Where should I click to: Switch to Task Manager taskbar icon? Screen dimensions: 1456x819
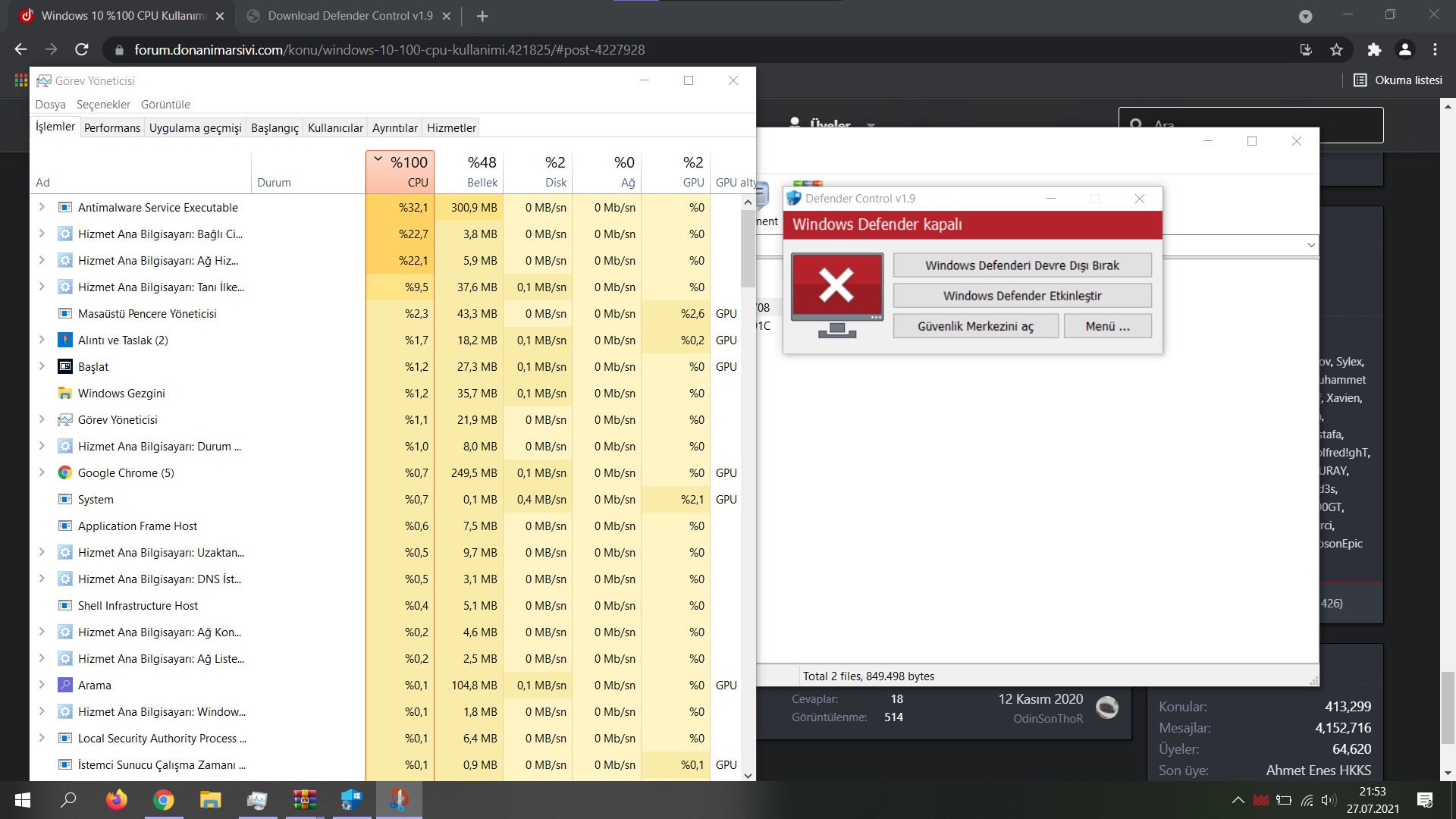[257, 799]
